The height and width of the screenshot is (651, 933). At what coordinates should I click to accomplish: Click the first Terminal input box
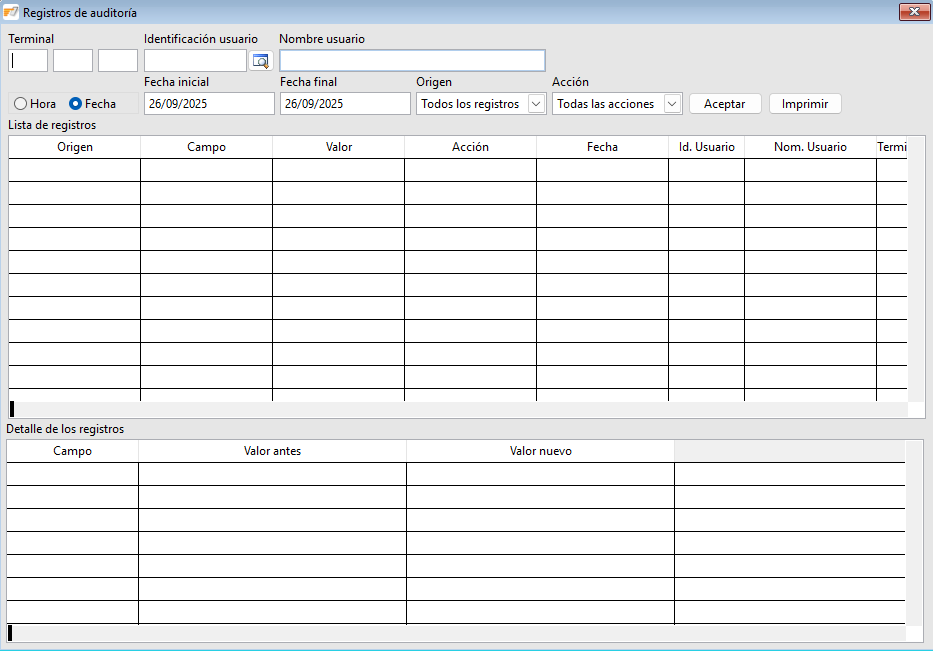pyautogui.click(x=28, y=61)
